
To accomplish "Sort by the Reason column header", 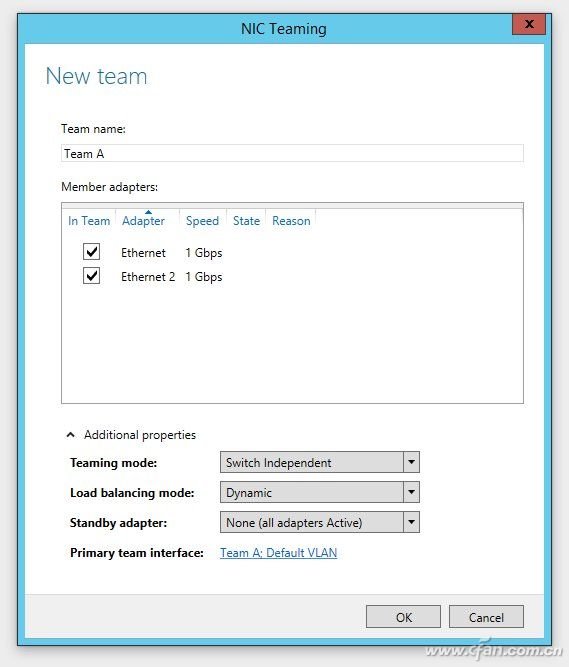I will pyautogui.click(x=291, y=221).
